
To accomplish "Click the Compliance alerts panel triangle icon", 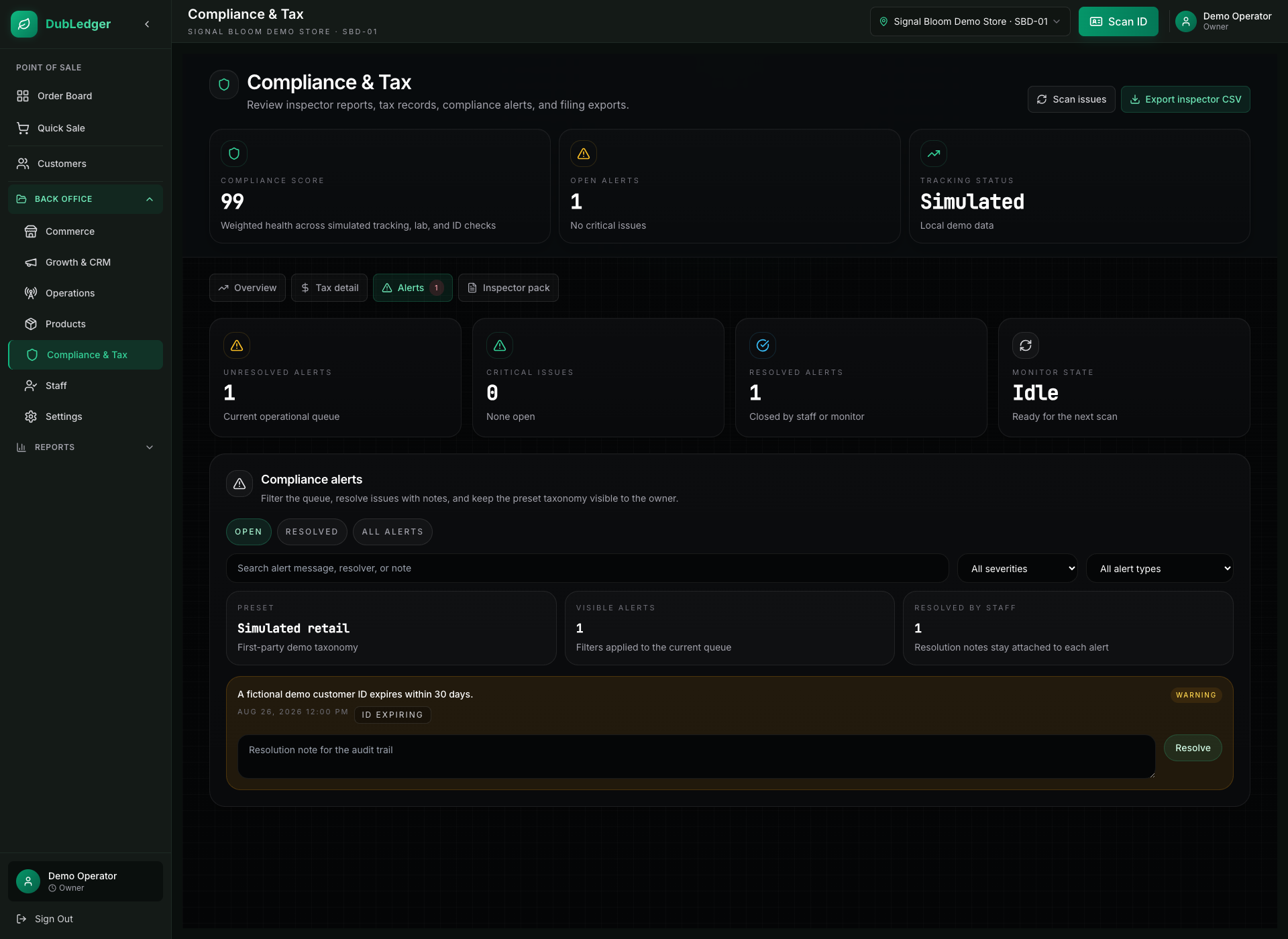I will pos(239,484).
